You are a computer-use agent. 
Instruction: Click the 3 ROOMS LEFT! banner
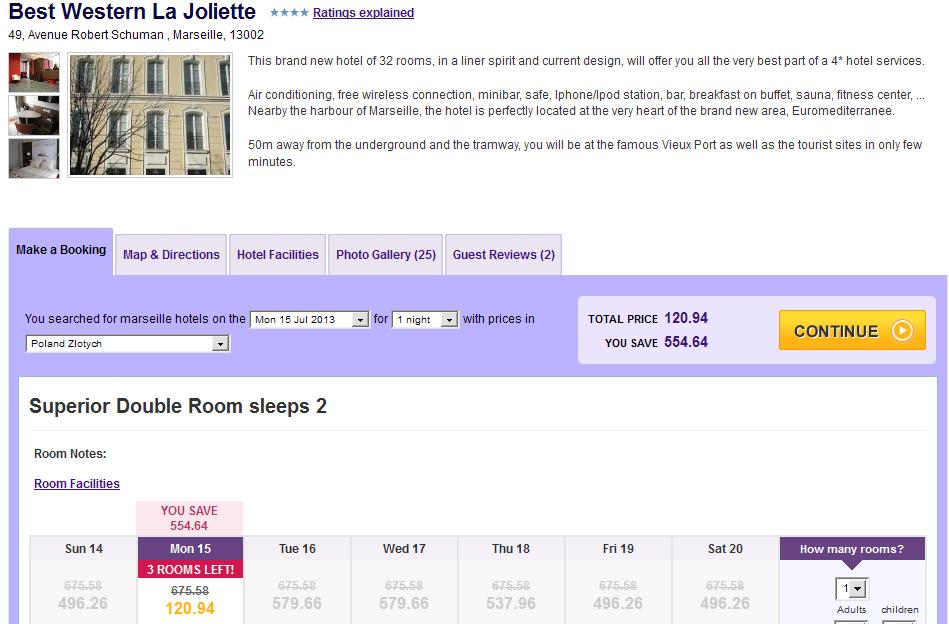tap(191, 570)
